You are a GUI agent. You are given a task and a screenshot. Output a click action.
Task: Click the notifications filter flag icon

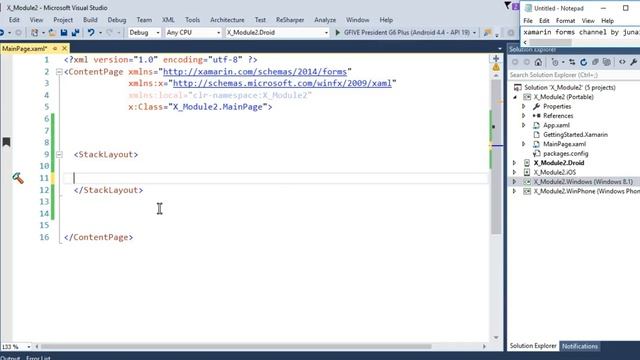507,6
